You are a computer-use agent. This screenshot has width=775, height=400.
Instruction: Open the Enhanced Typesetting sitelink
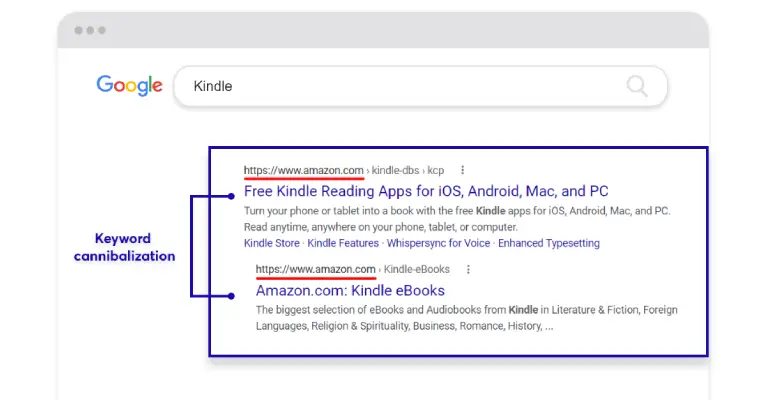549,243
